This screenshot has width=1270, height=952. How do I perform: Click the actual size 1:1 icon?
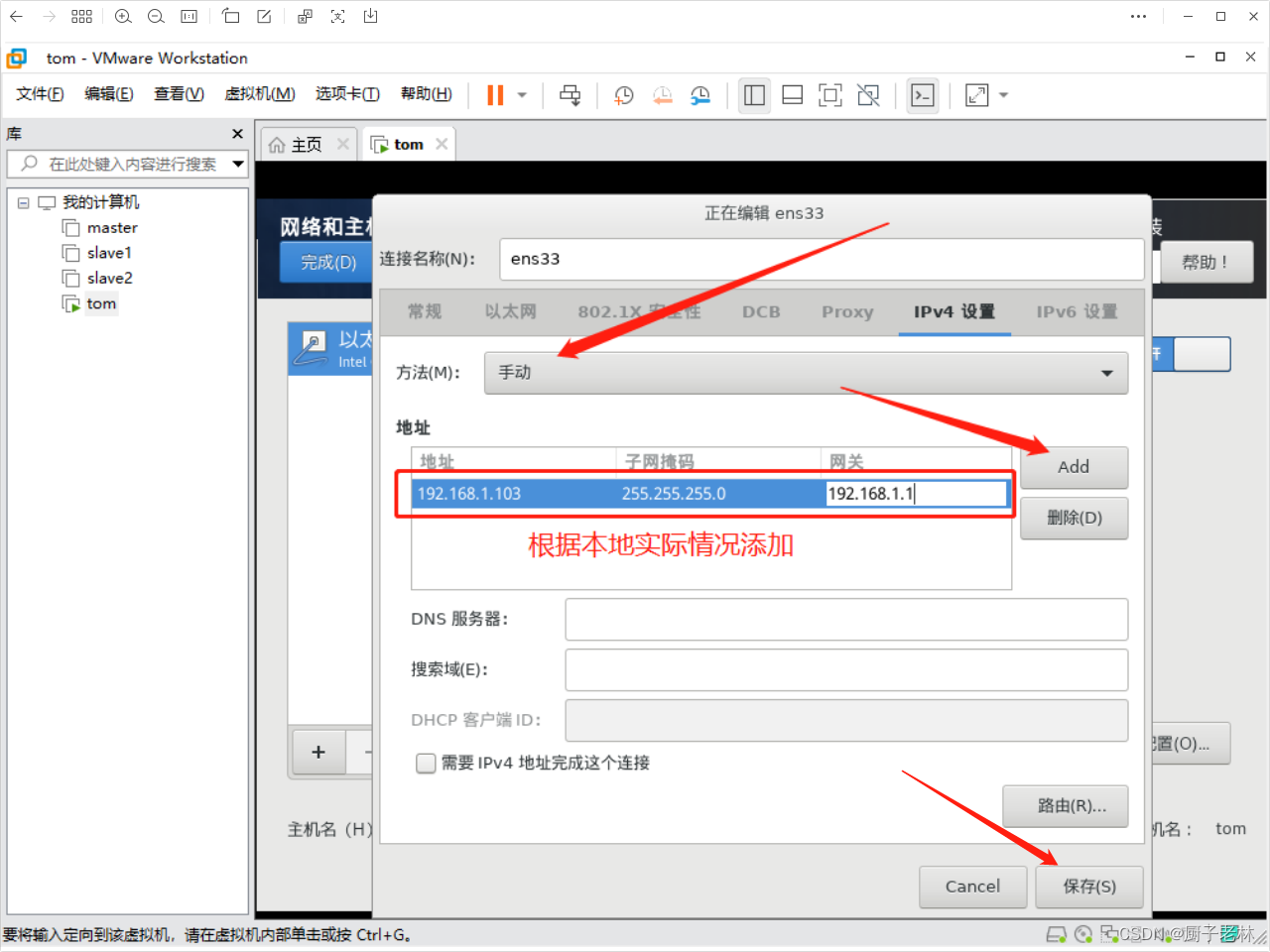[189, 17]
